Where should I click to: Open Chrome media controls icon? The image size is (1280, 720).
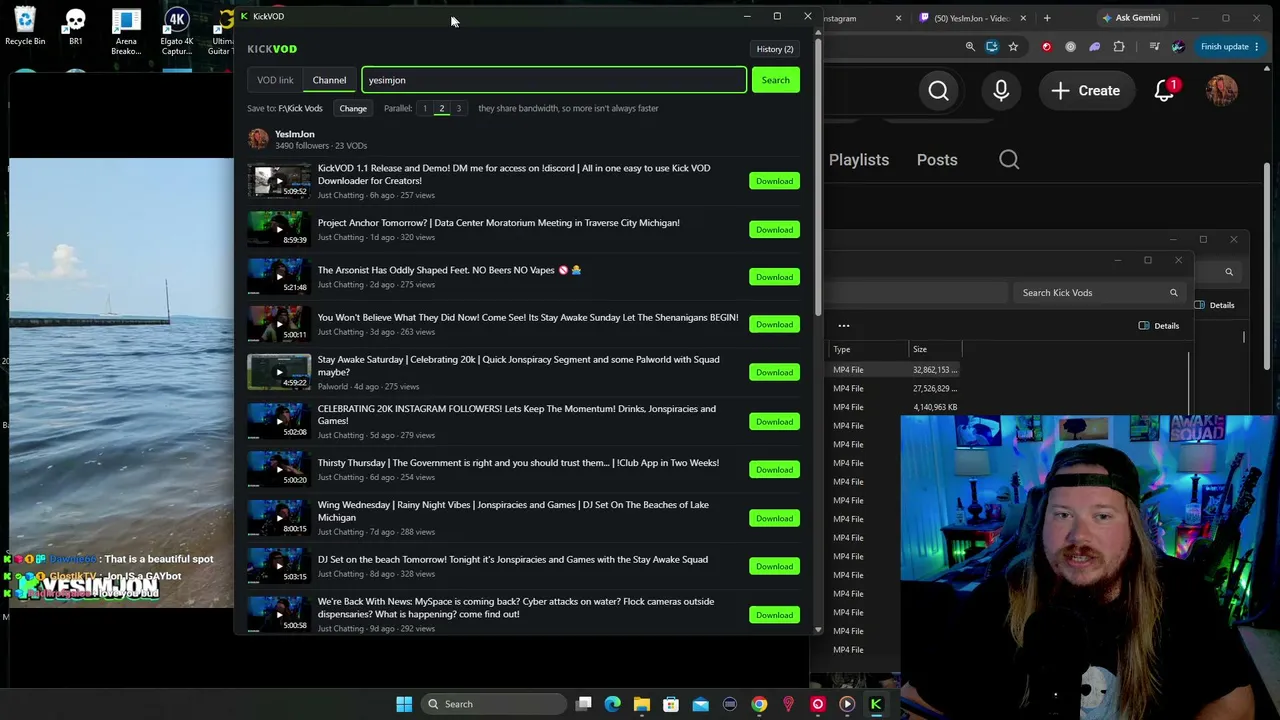click(1154, 47)
